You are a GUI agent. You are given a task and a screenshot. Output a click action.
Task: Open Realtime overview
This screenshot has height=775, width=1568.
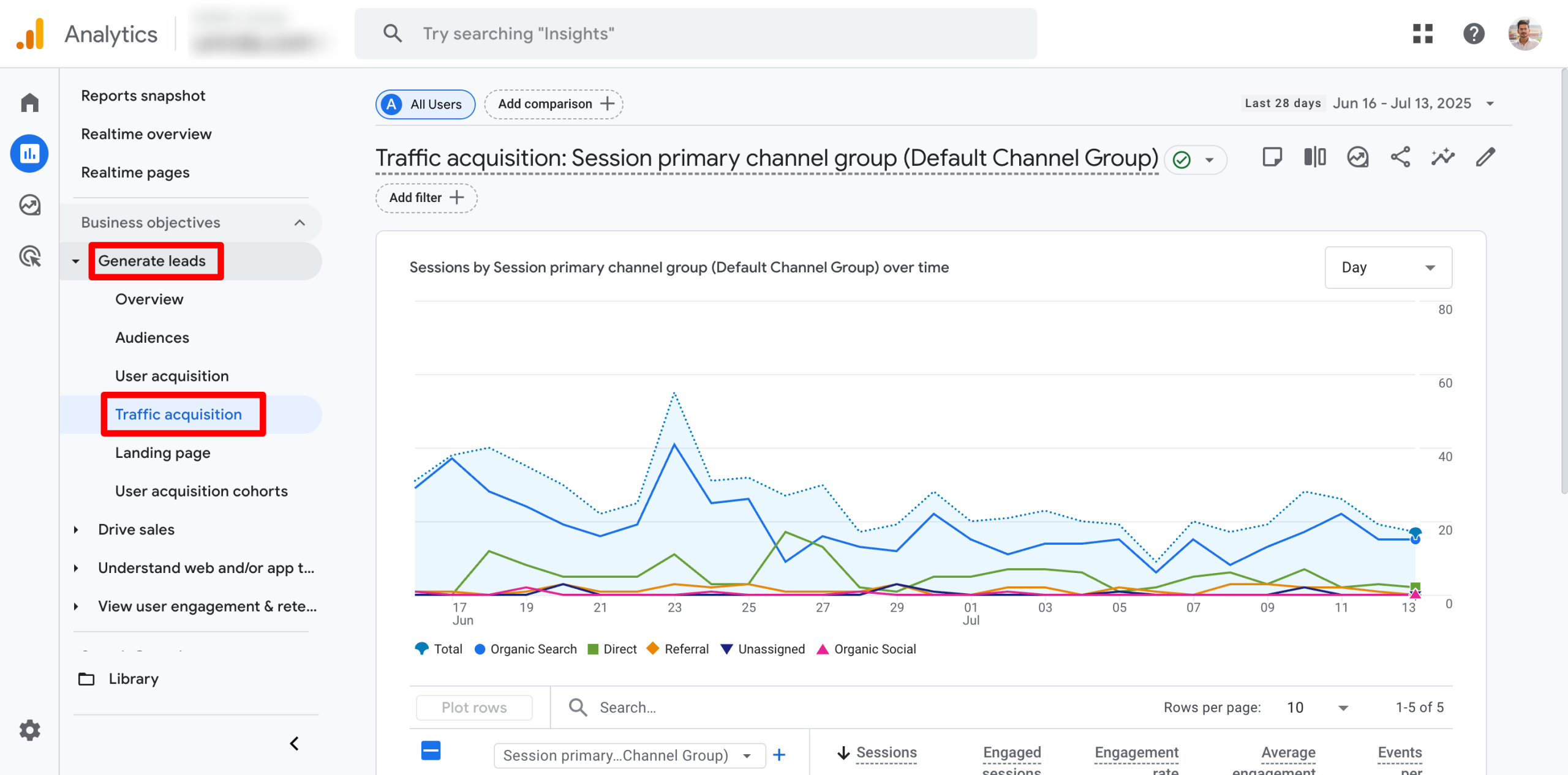click(146, 134)
